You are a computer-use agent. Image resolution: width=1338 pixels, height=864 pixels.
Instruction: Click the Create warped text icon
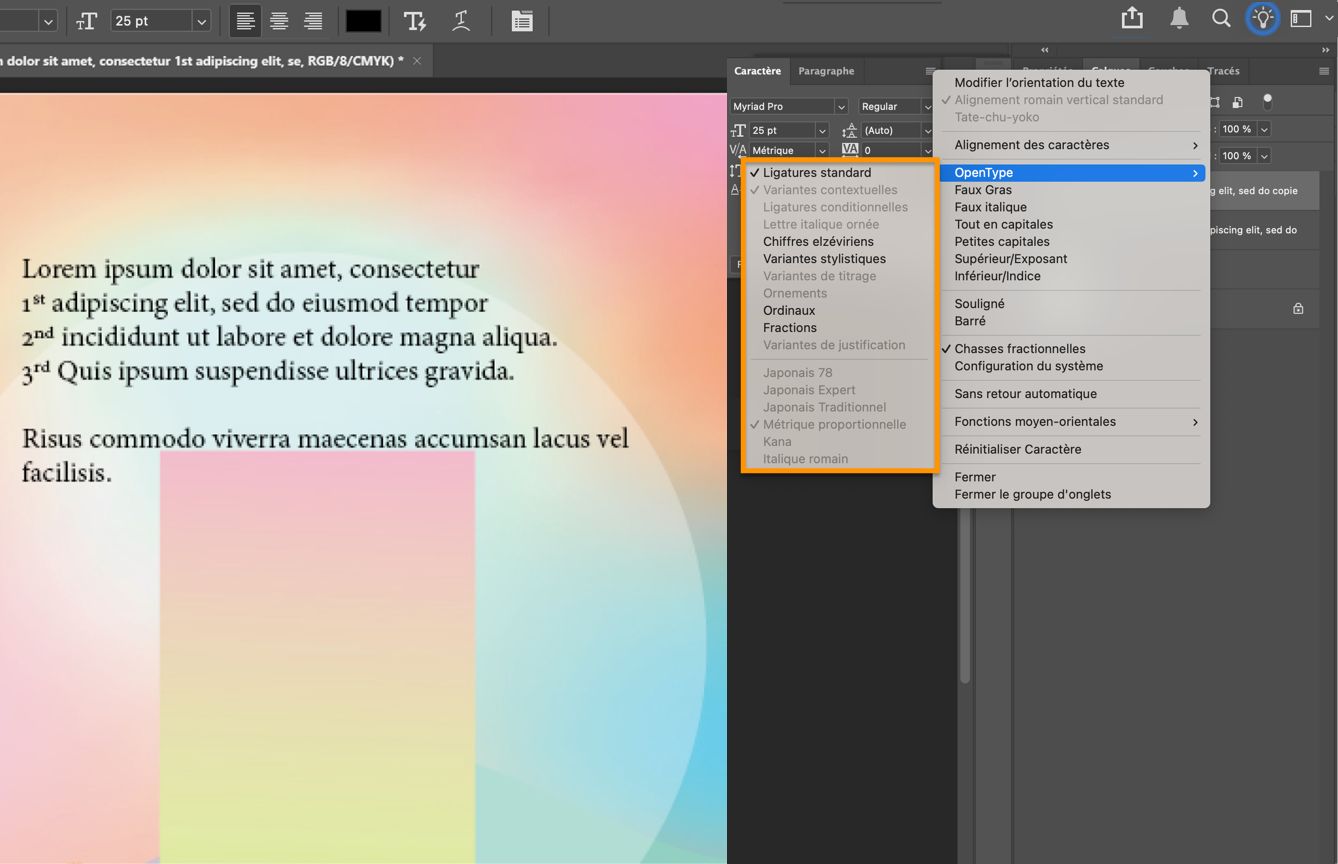click(461, 20)
